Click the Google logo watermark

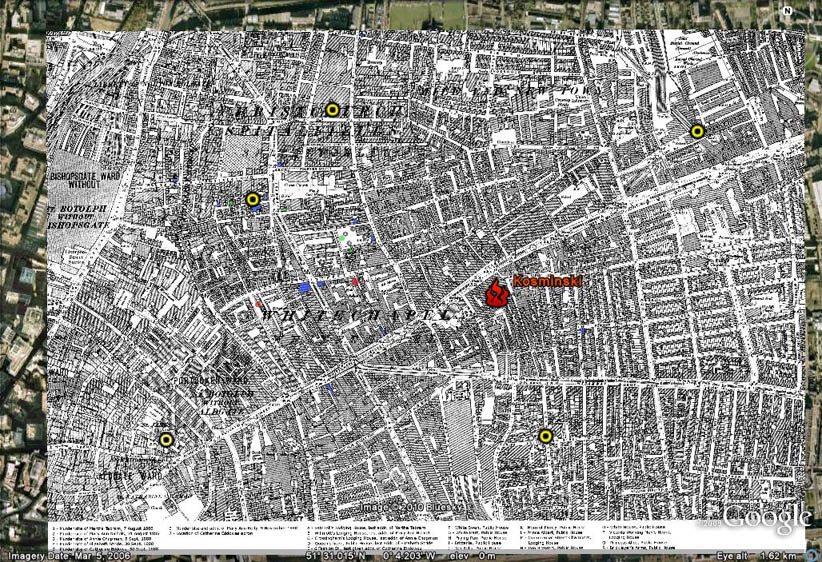point(767,518)
